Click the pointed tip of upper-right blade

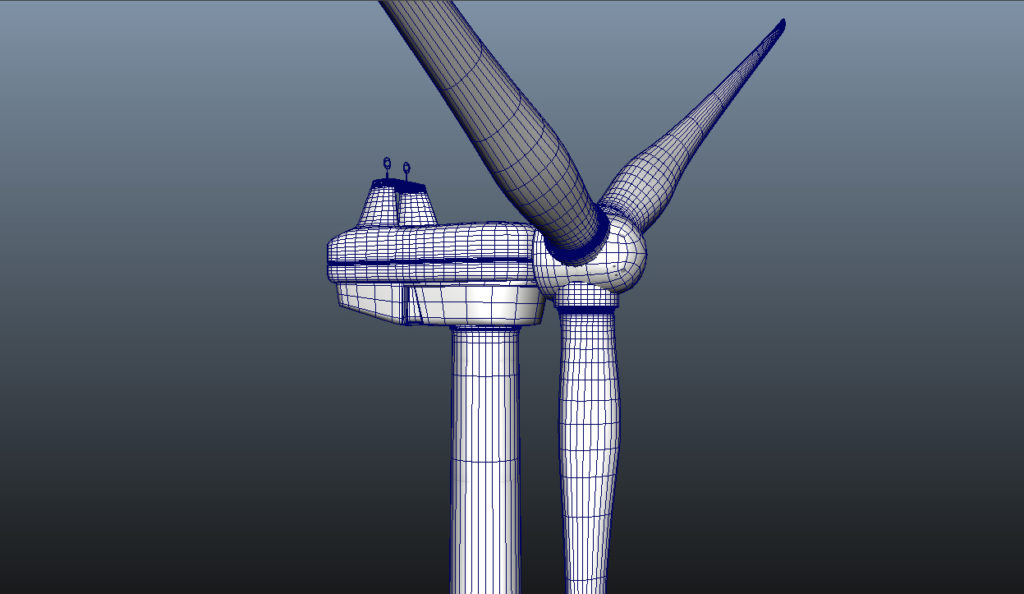pyautogui.click(x=781, y=26)
